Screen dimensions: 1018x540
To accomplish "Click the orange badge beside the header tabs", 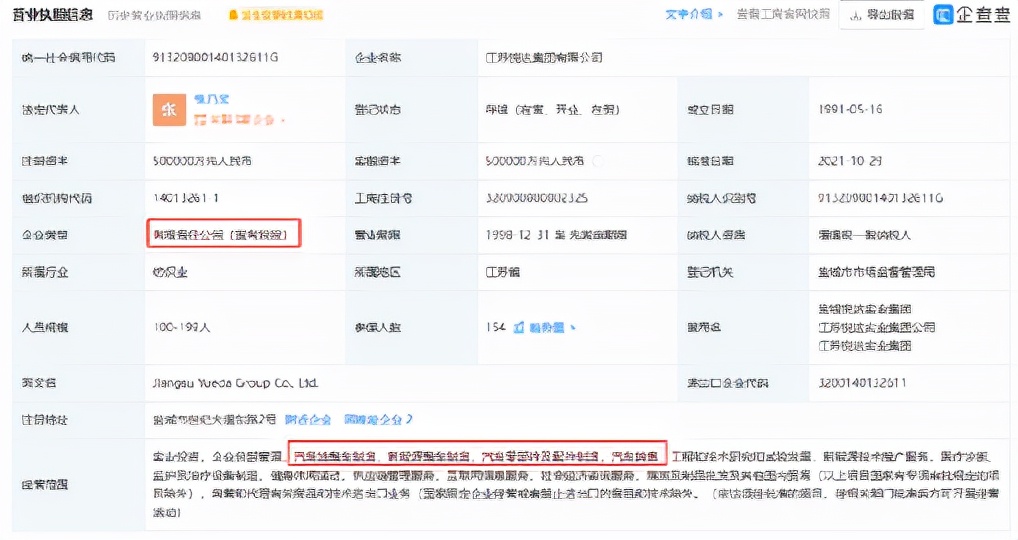I will pos(276,15).
